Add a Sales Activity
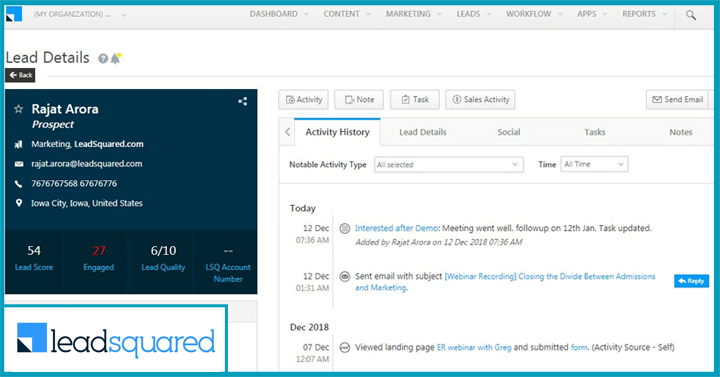The image size is (720, 377). [x=480, y=100]
